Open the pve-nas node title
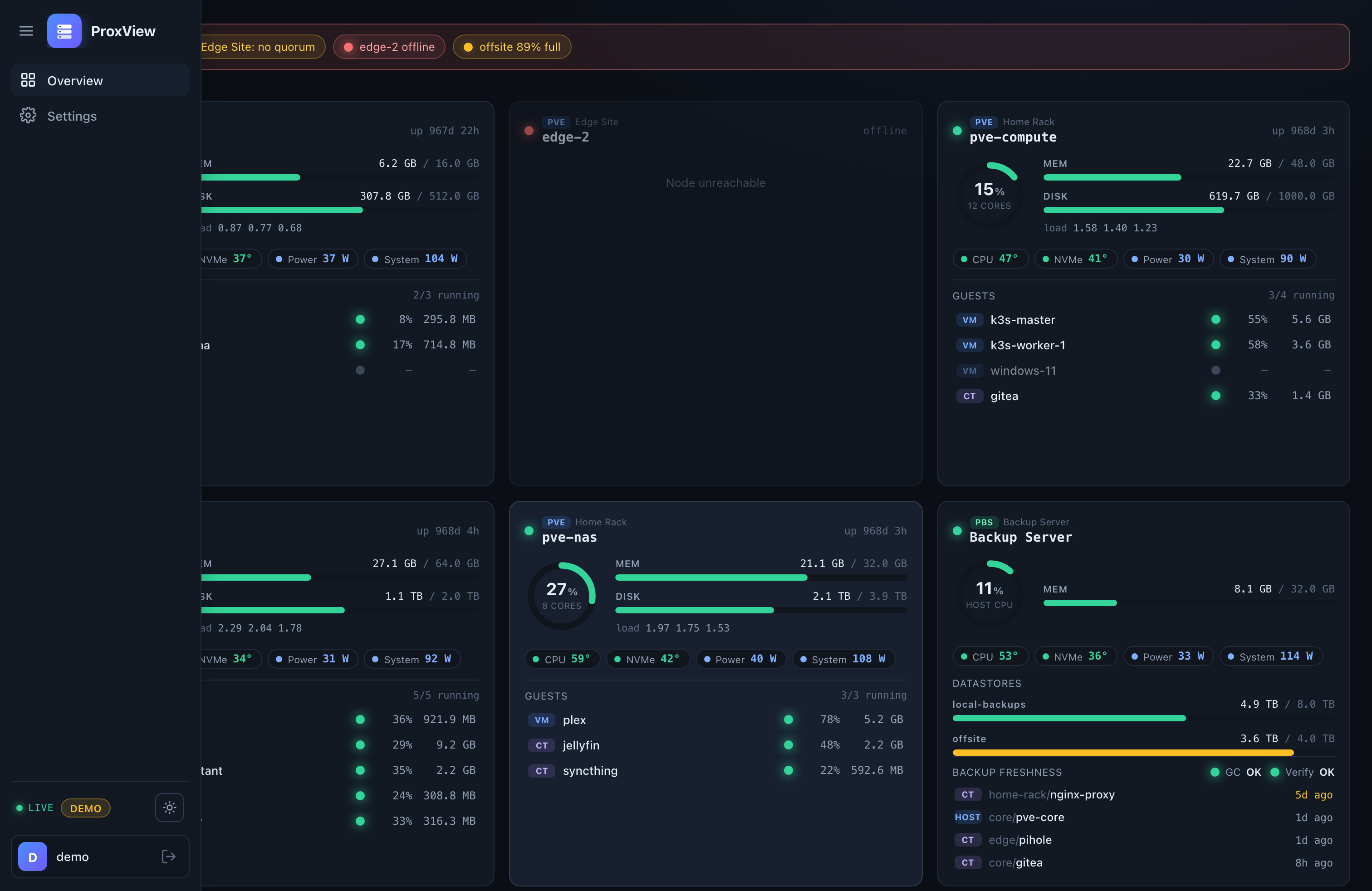 point(569,537)
